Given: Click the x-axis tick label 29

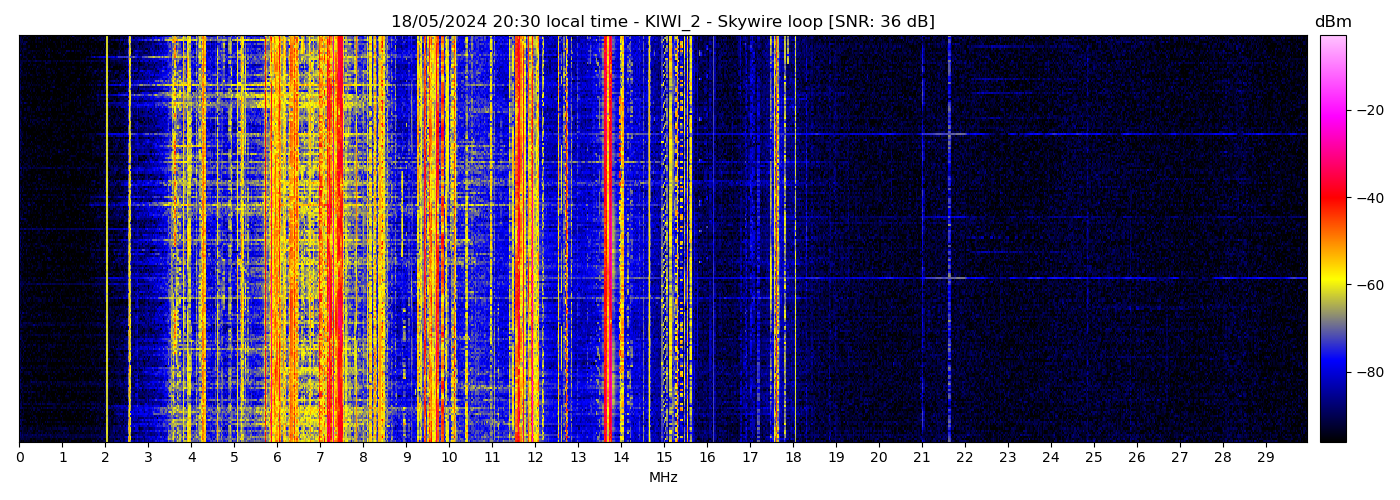Looking at the screenshot, I should click(x=1265, y=457).
